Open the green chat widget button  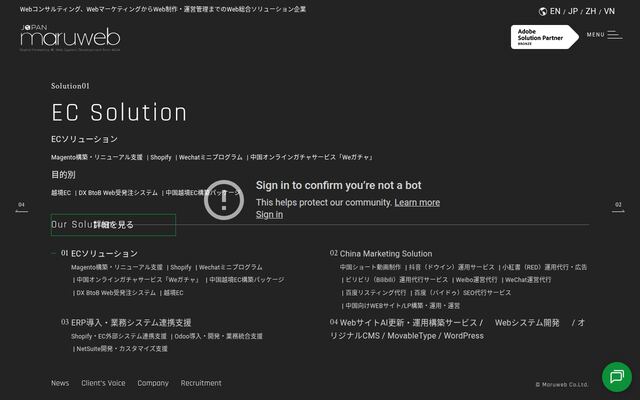(x=617, y=376)
